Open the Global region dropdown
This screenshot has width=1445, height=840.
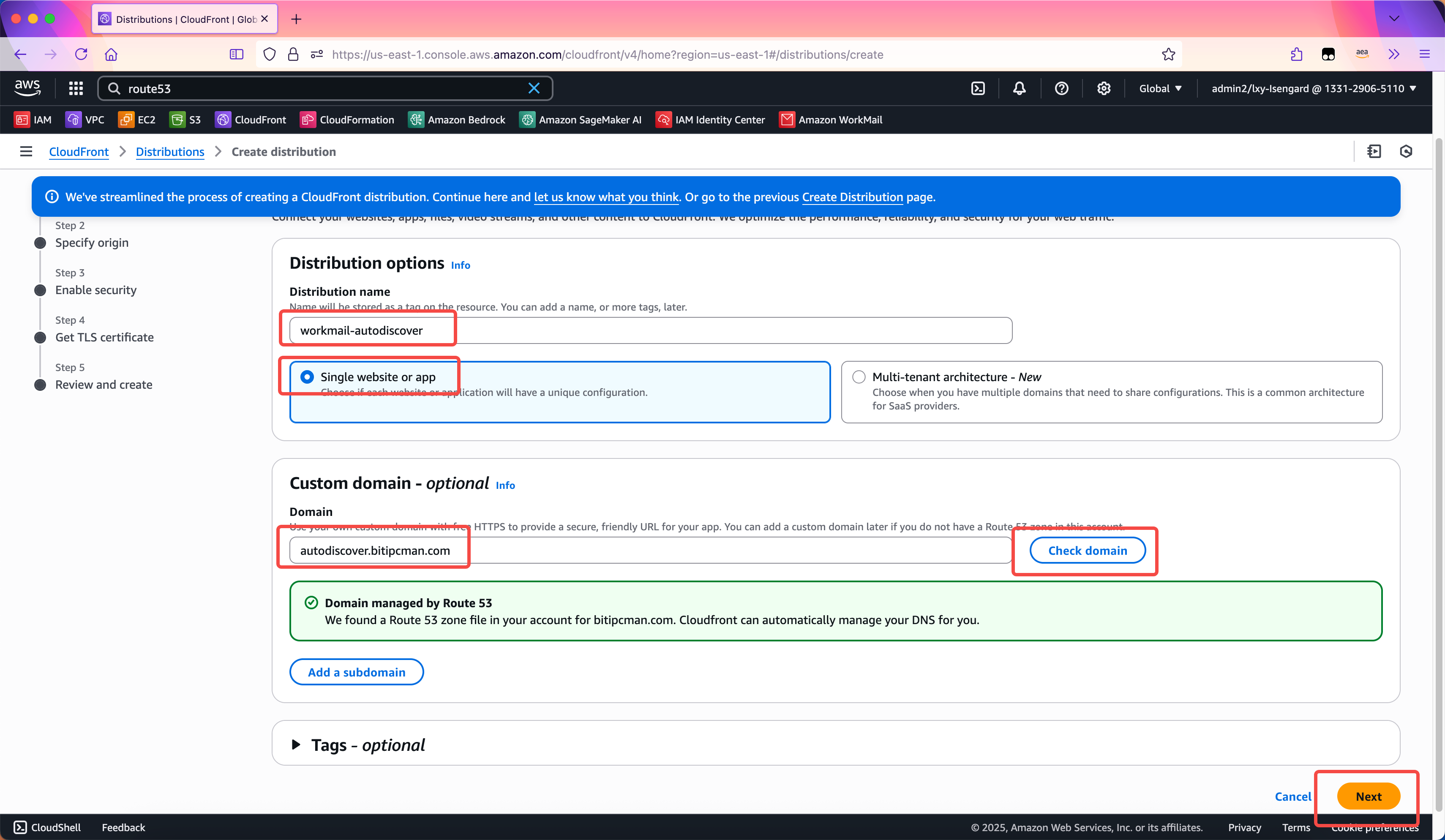(x=1160, y=88)
